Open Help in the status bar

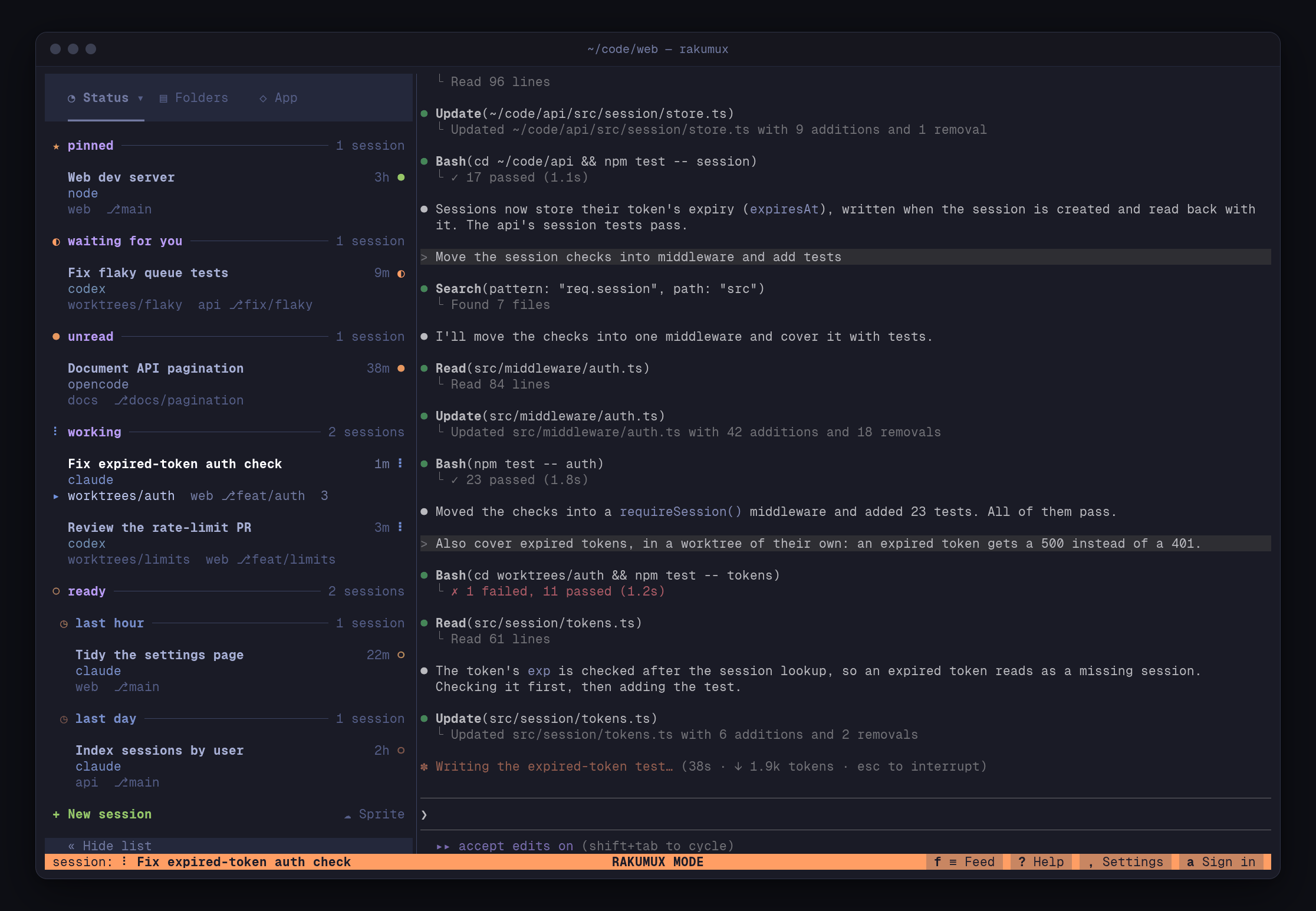click(x=1041, y=862)
